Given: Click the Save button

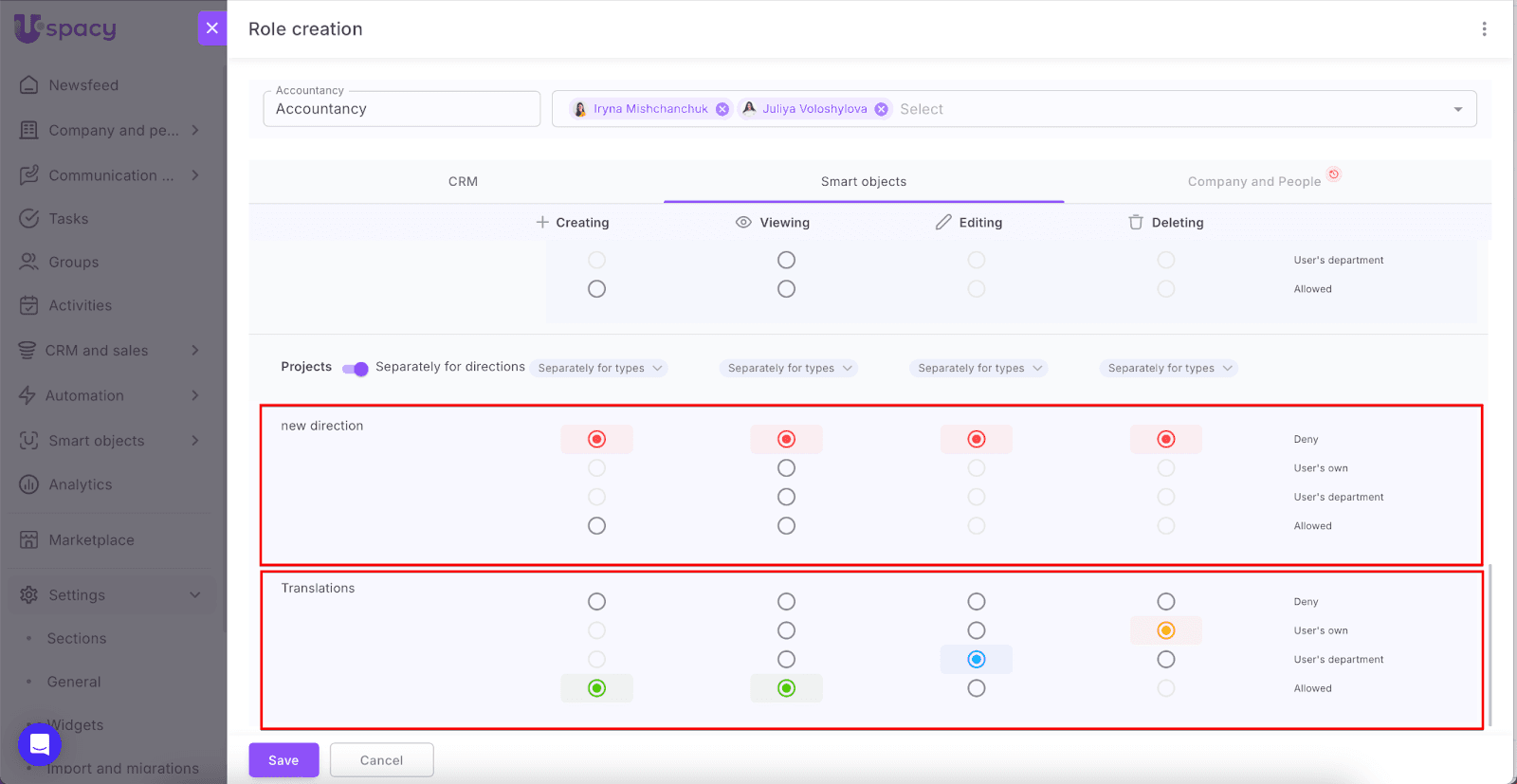Looking at the screenshot, I should coord(283,760).
